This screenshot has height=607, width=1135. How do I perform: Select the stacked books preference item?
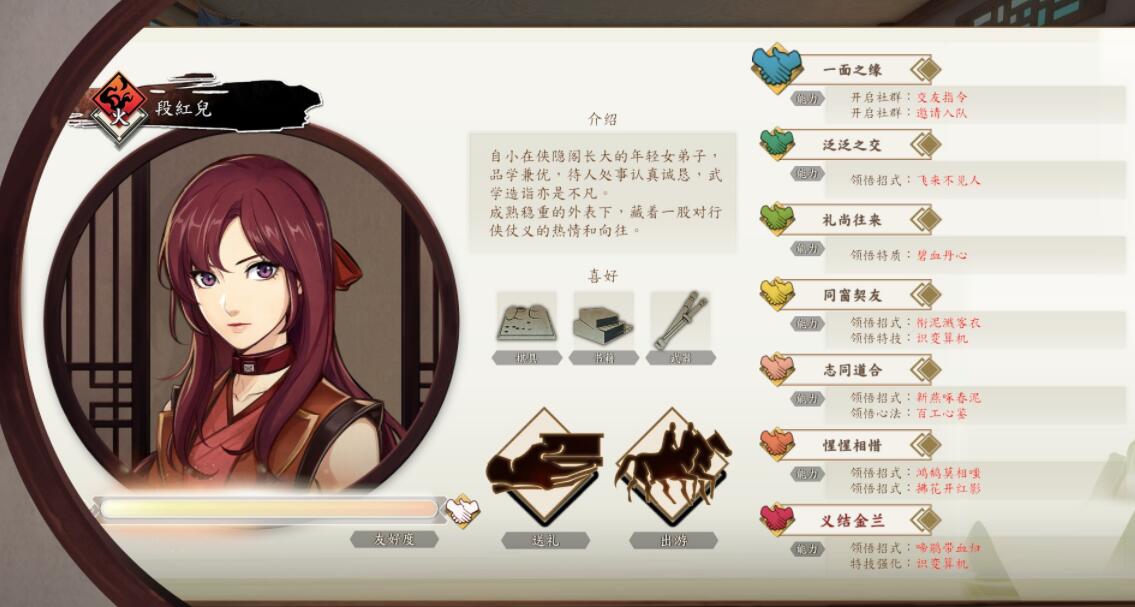(x=603, y=317)
